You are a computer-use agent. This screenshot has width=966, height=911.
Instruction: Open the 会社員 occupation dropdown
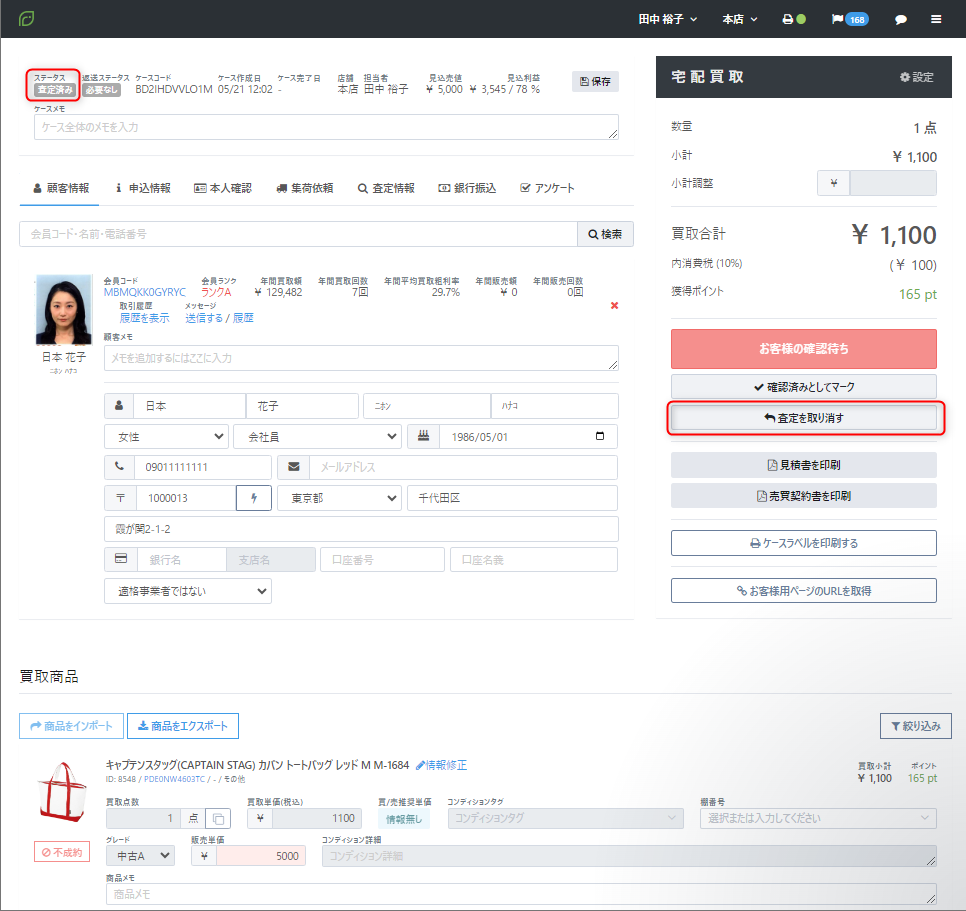coord(317,437)
